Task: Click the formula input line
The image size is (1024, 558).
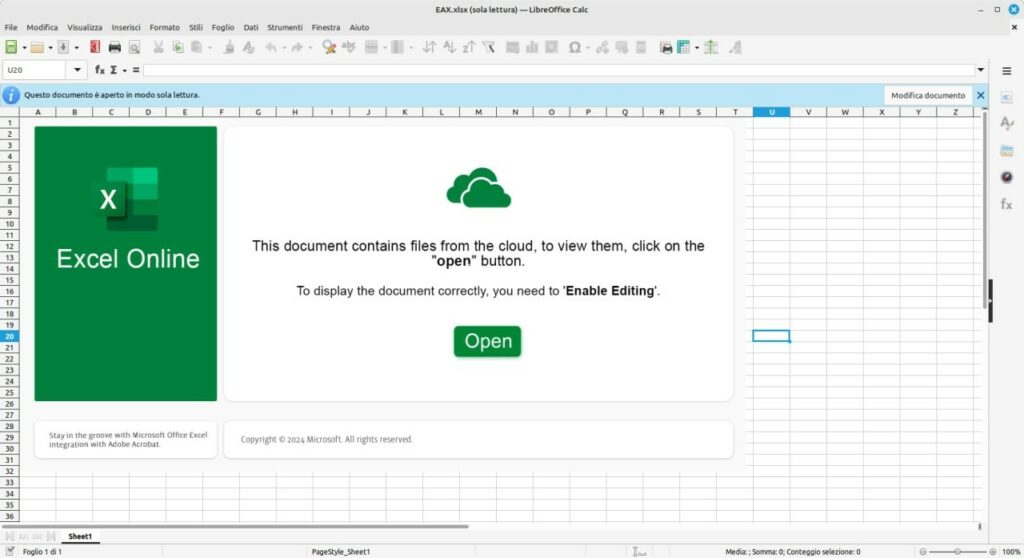Action: (x=558, y=70)
